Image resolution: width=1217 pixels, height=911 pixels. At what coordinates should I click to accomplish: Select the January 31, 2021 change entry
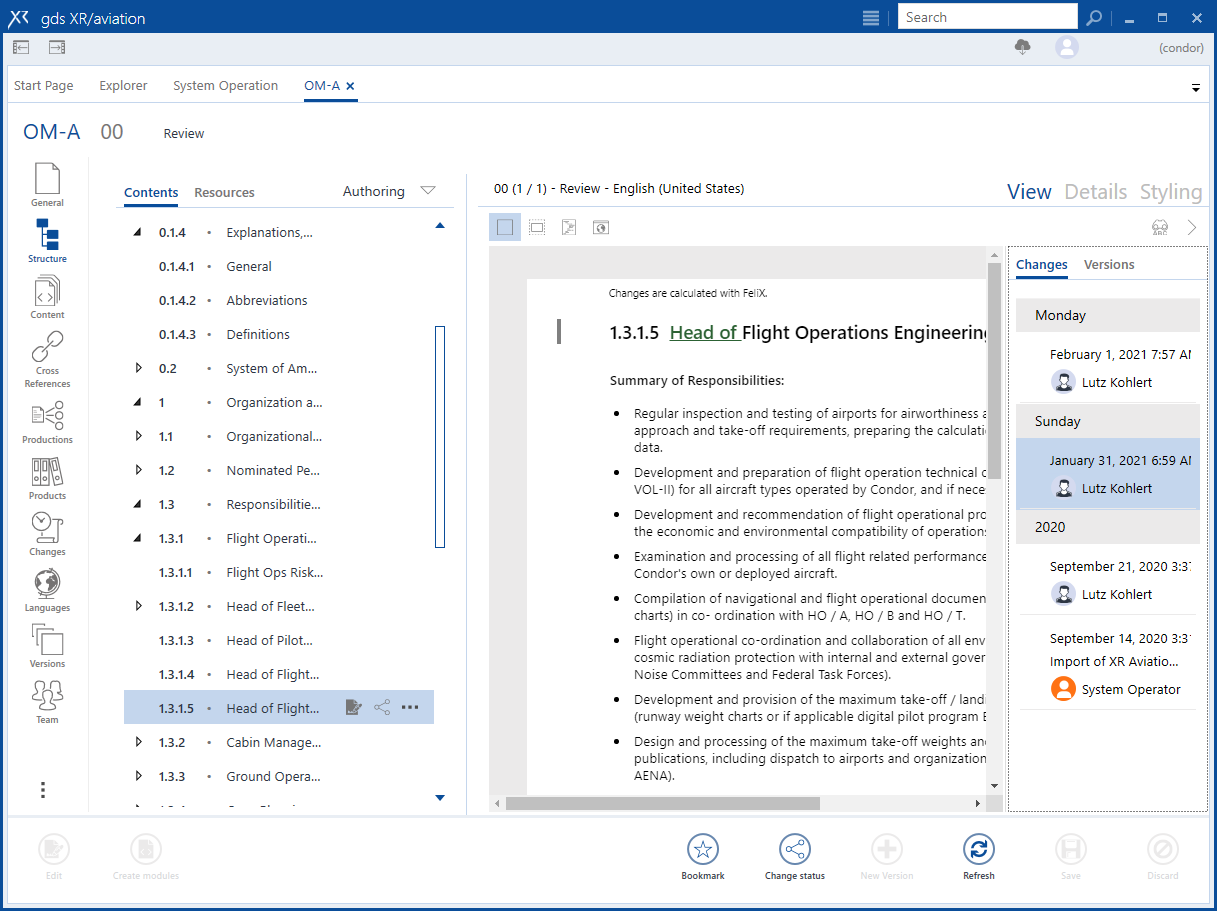(x=1107, y=473)
